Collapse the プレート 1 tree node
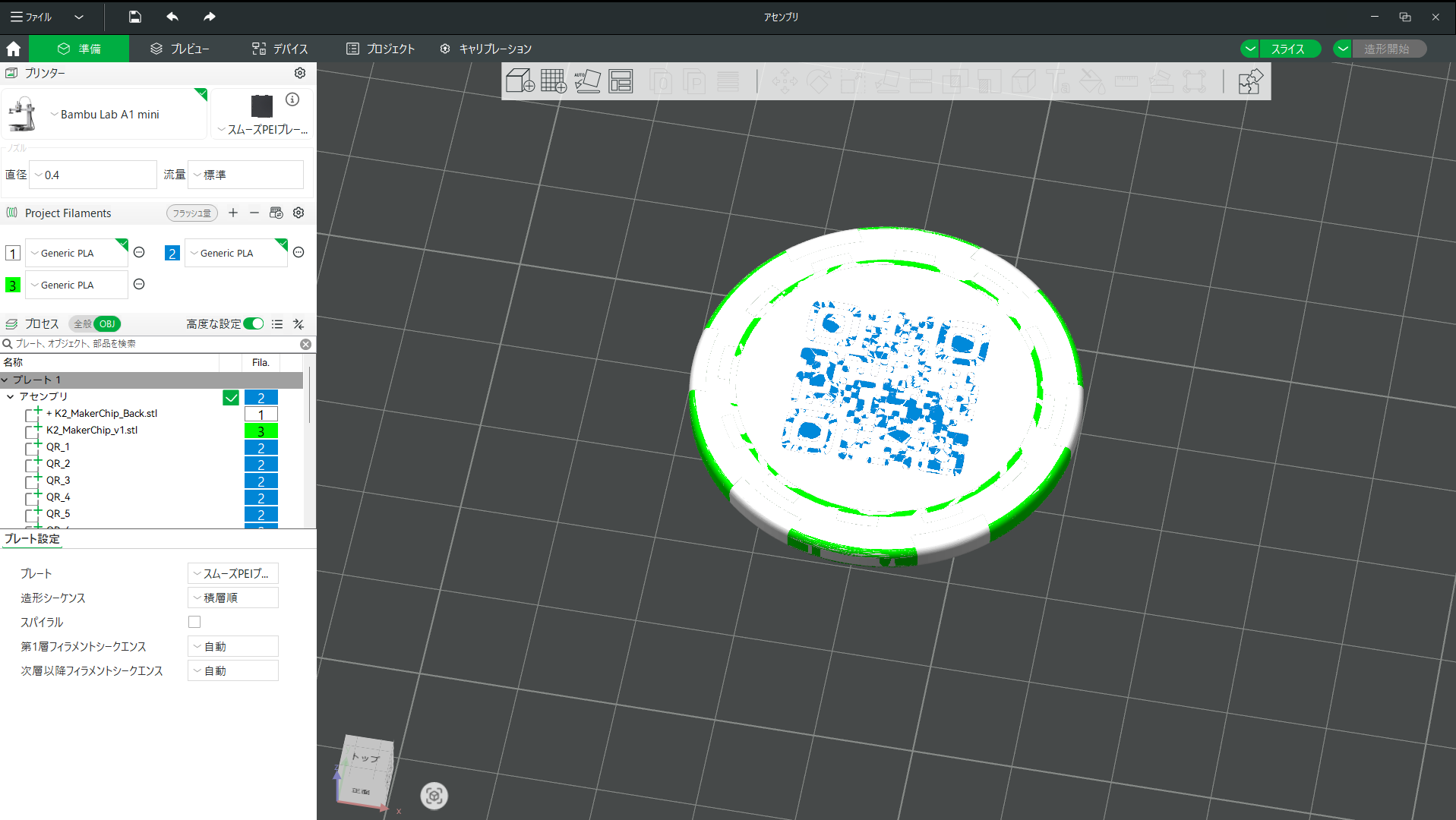The image size is (1456, 820). pyautogui.click(x=5, y=380)
